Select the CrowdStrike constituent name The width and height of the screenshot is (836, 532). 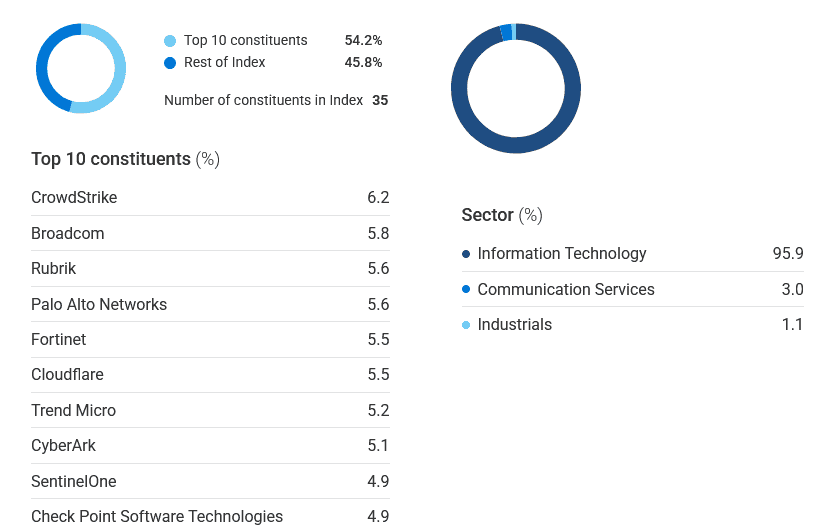(74, 198)
